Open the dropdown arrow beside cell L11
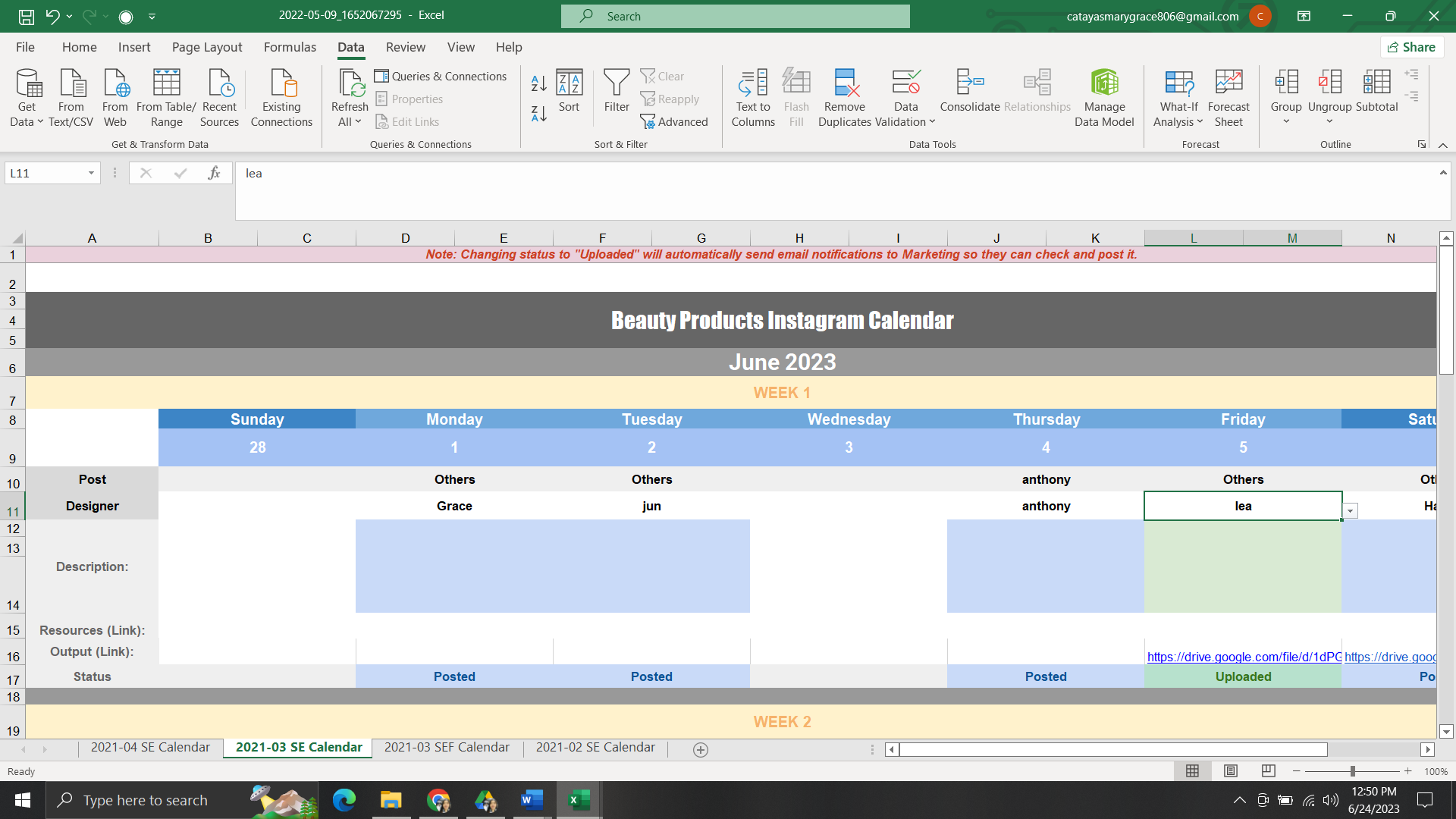Screen dimensions: 1456x819 click(x=1350, y=511)
